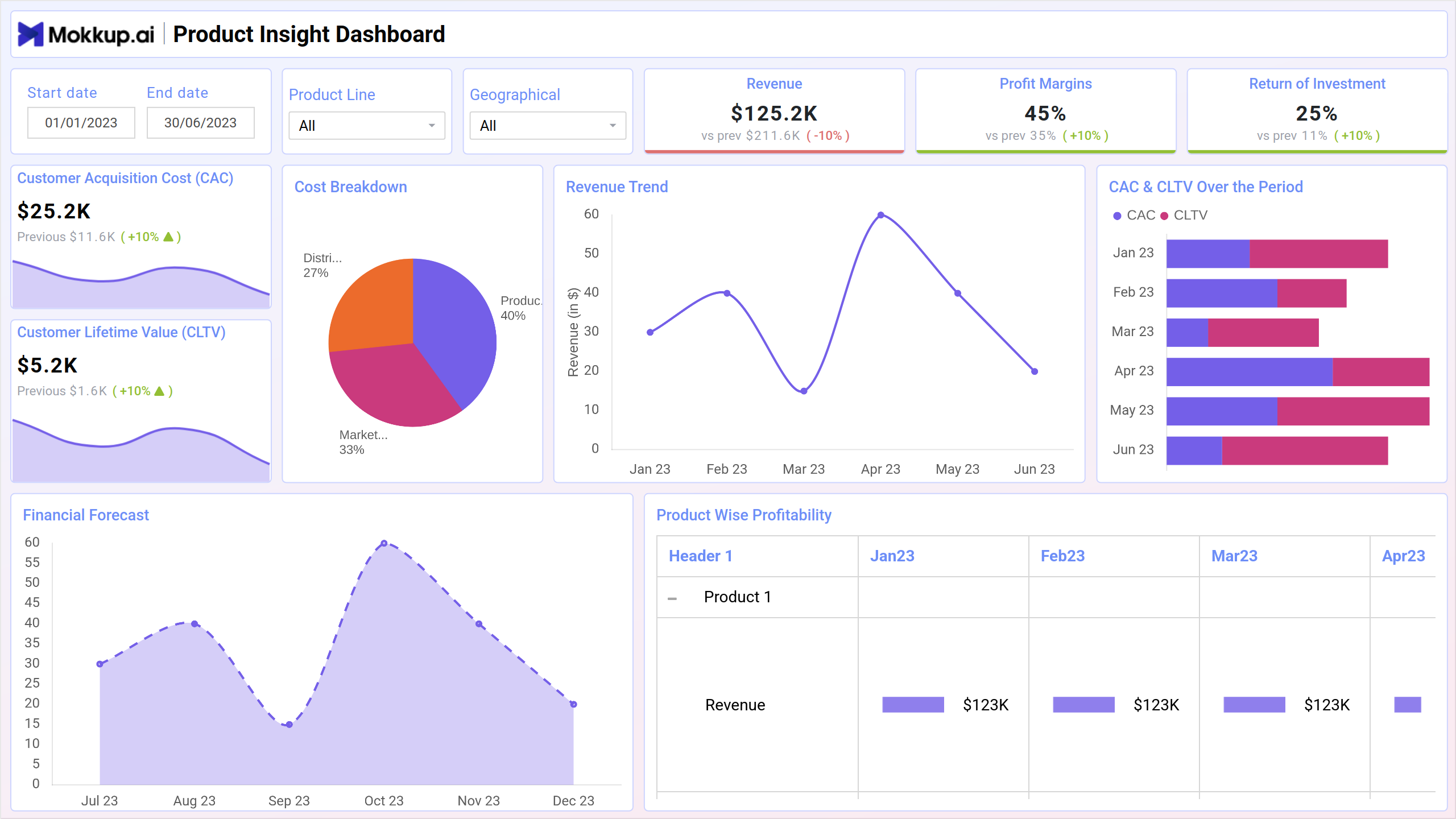Click the Aug 23 point in Financial Forecast
Image resolution: width=1456 pixels, height=819 pixels.
(x=195, y=624)
